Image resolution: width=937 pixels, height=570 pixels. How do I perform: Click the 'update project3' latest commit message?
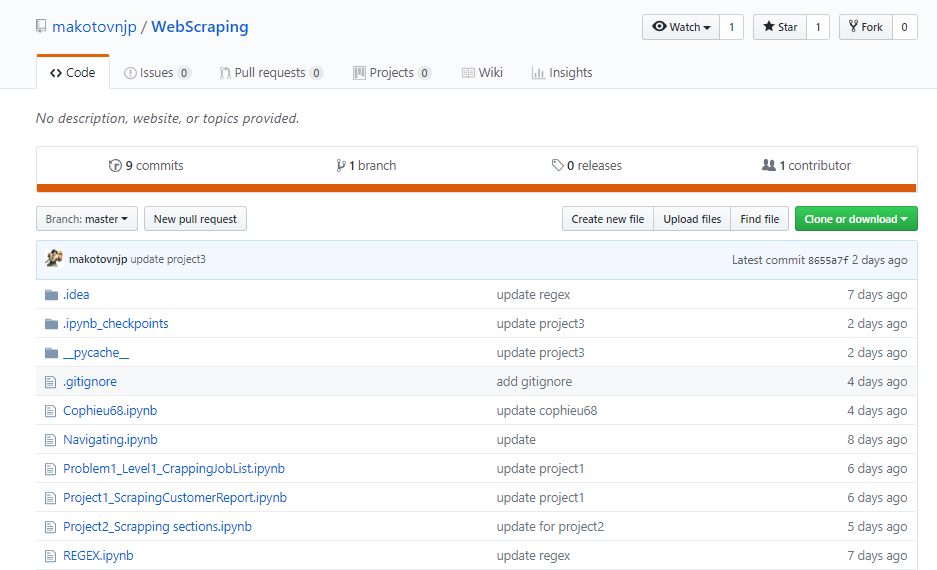pos(168,259)
